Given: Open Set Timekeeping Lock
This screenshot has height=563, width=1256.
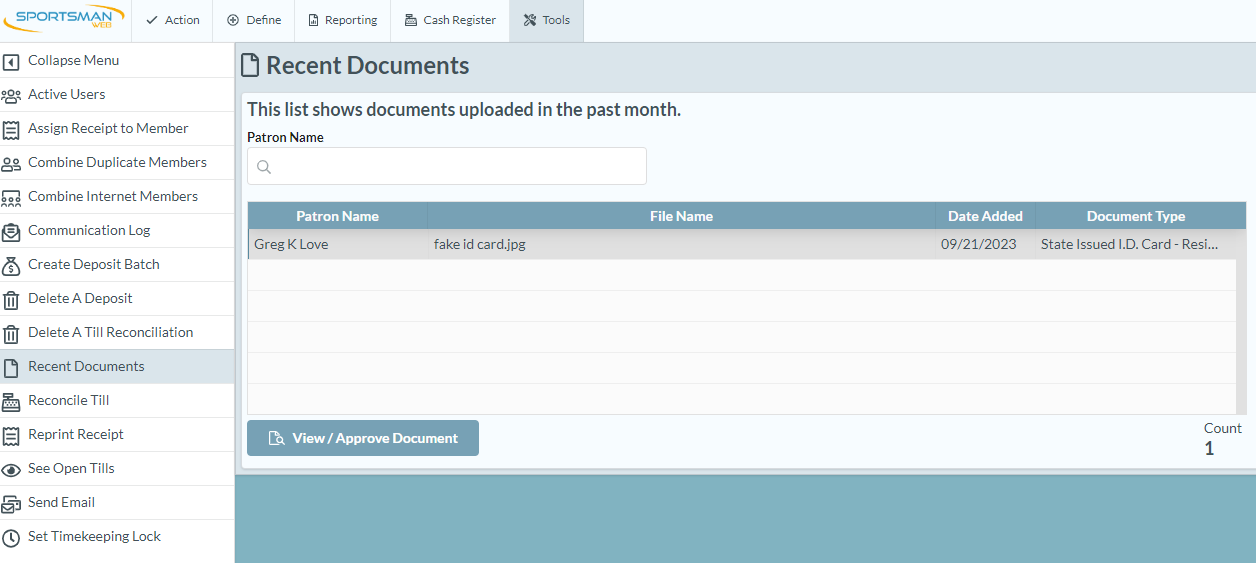Looking at the screenshot, I should click(117, 537).
